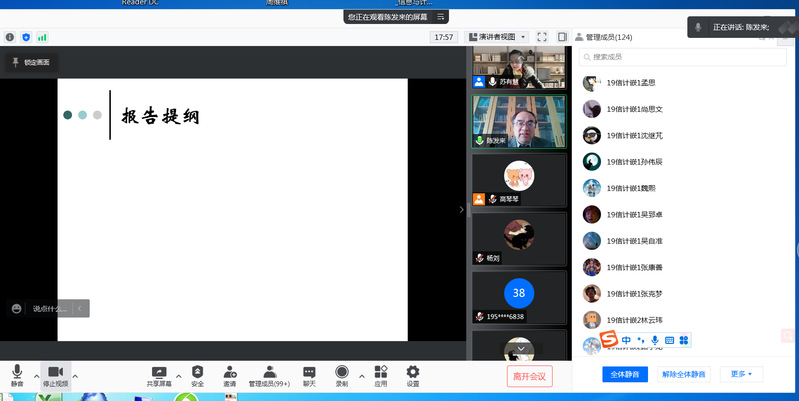This screenshot has width=799, height=401.
Task: Open the manage members panel button
Action: tap(268, 374)
